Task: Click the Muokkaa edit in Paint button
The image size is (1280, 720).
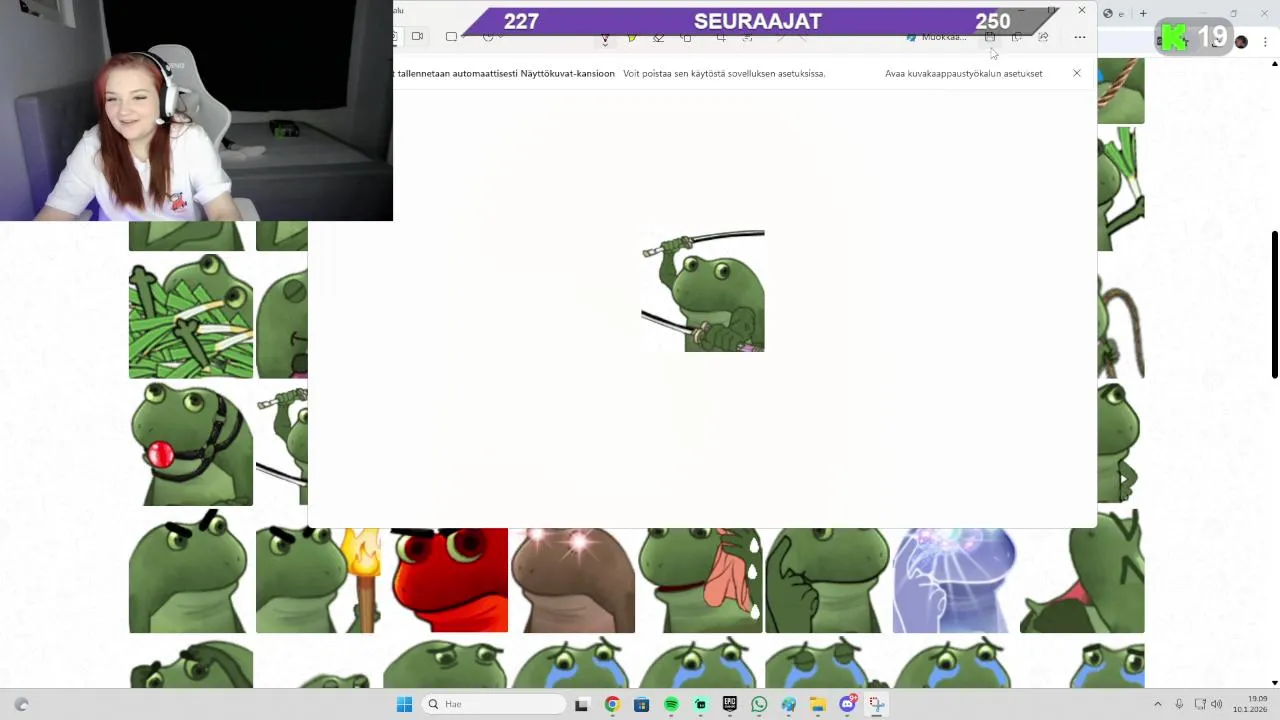Action: pos(936,37)
